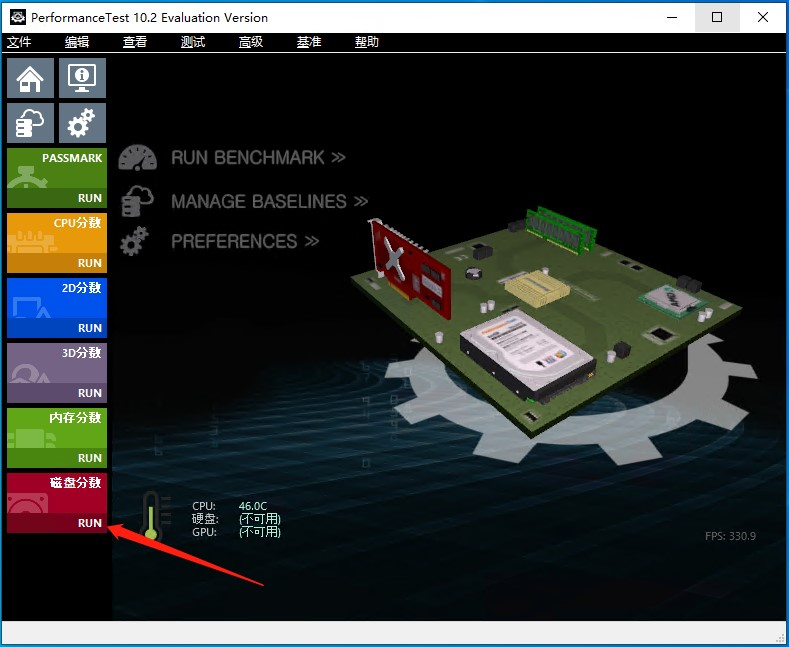Image resolution: width=789 pixels, height=647 pixels.
Task: Select the CPU分数 orange tile
Action: (x=57, y=242)
